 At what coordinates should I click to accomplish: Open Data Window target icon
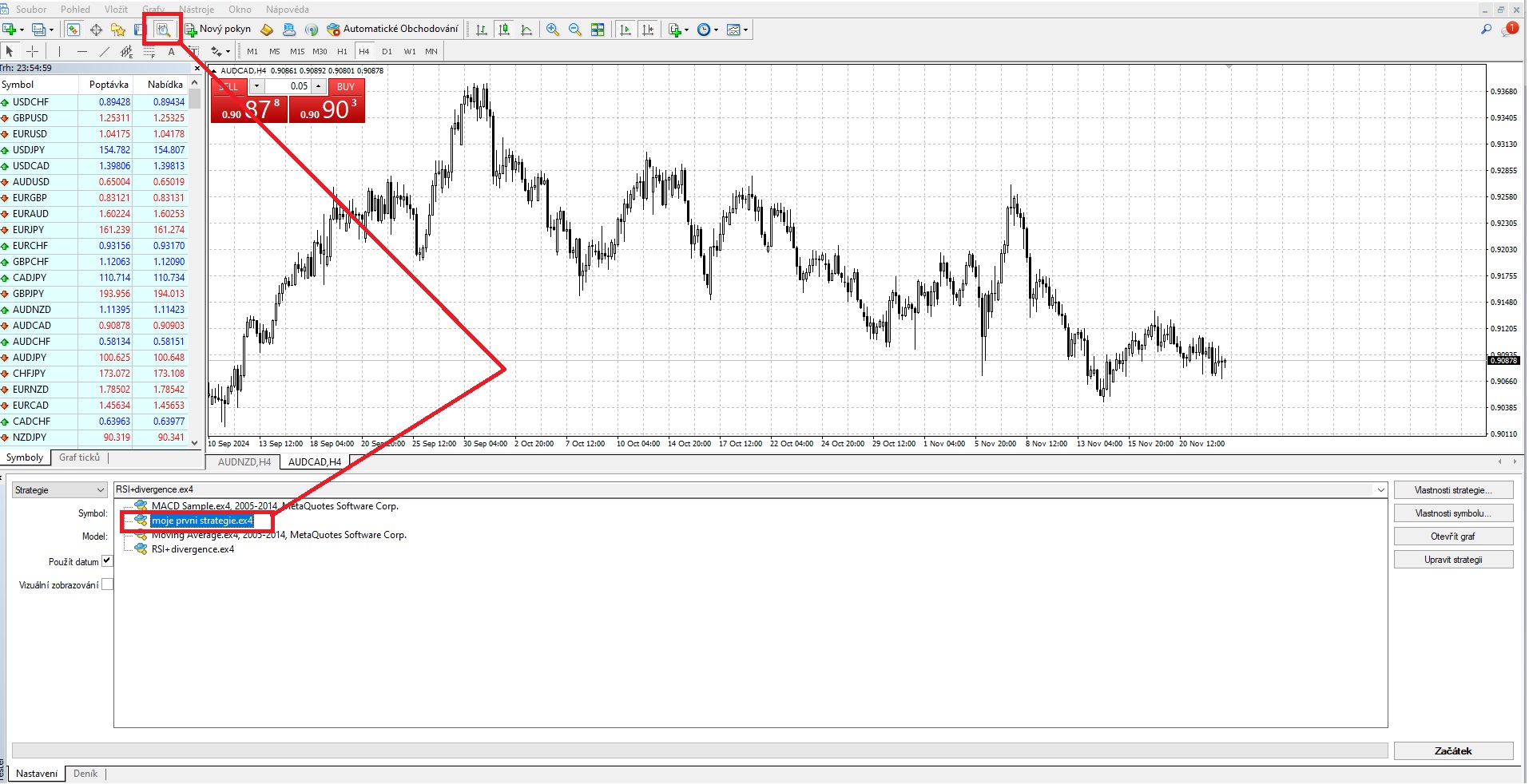tap(96, 30)
